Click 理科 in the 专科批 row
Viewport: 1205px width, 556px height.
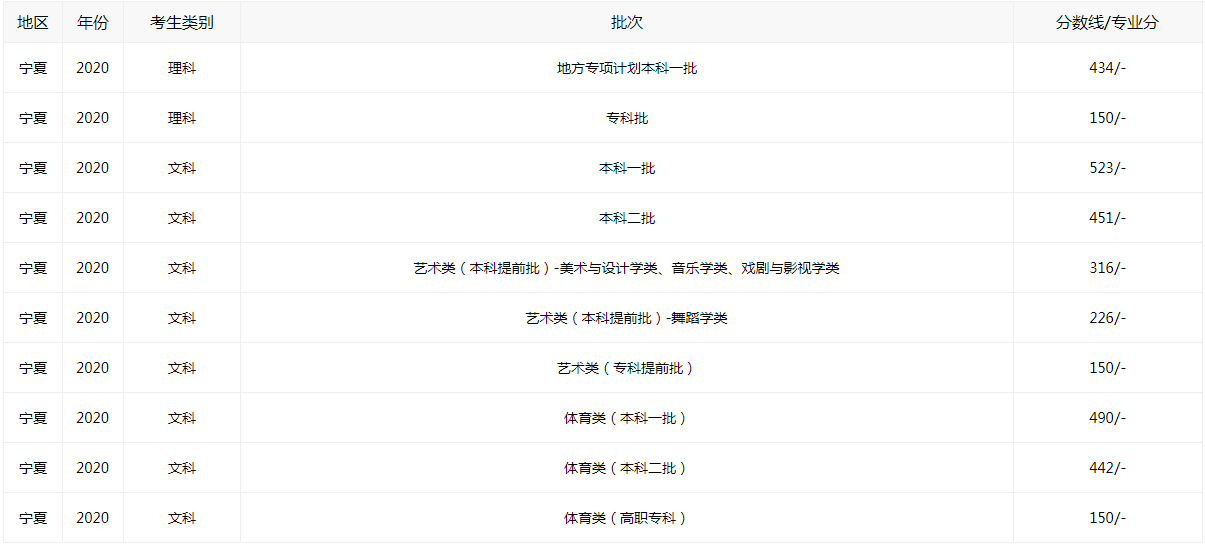[182, 118]
